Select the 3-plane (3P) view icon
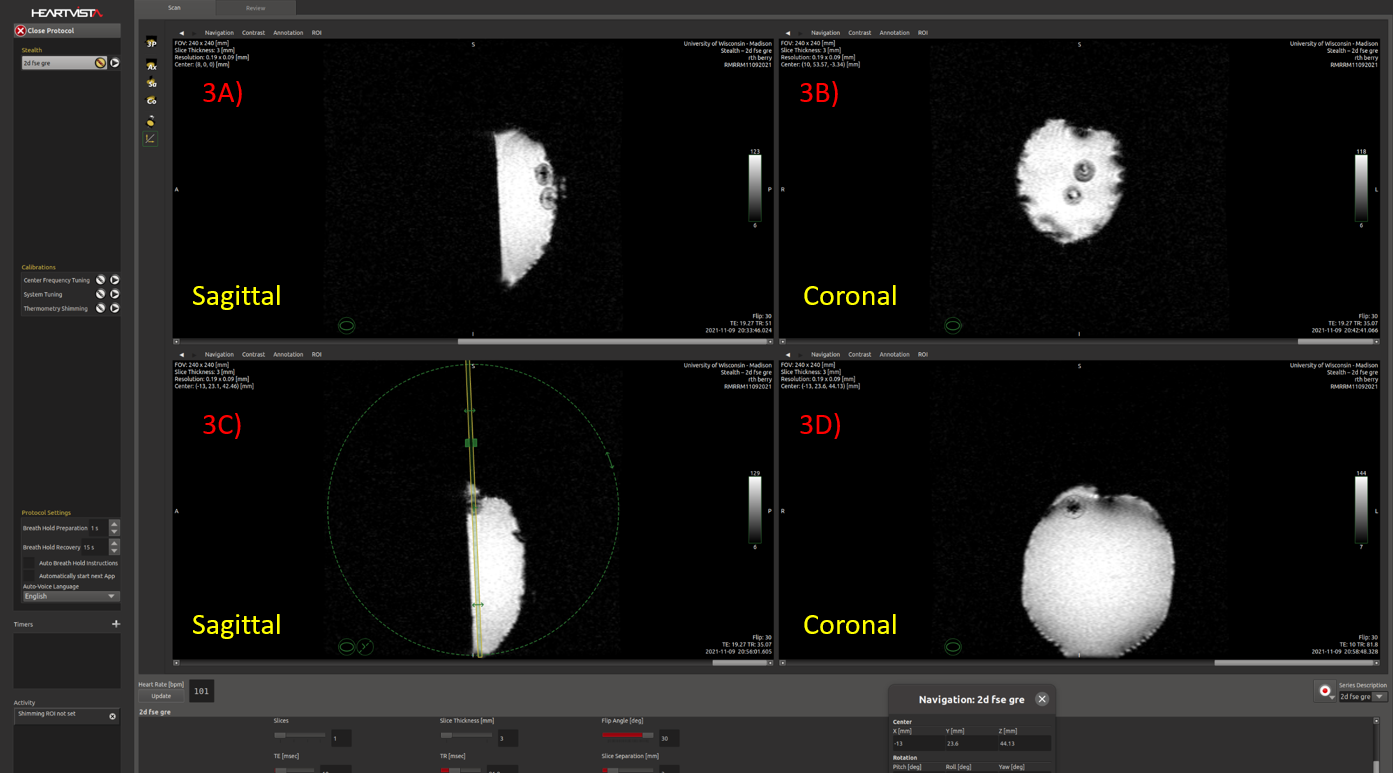 click(x=151, y=44)
